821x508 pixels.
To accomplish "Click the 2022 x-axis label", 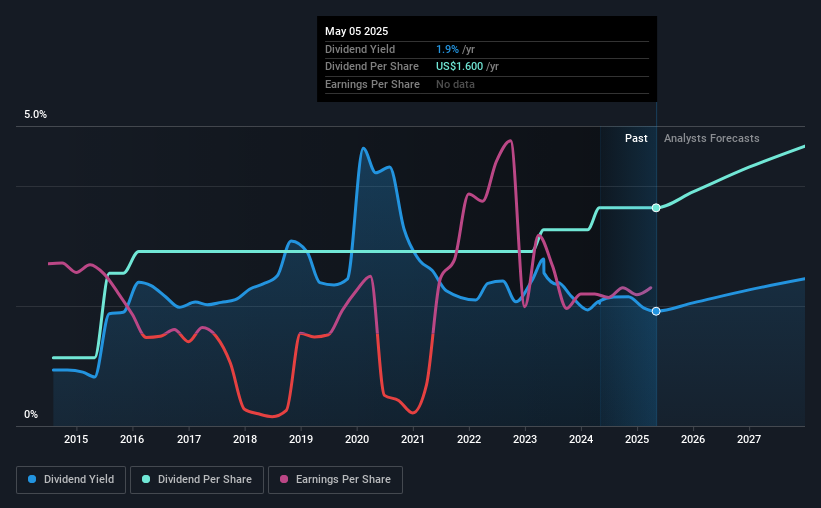I will [x=469, y=439].
